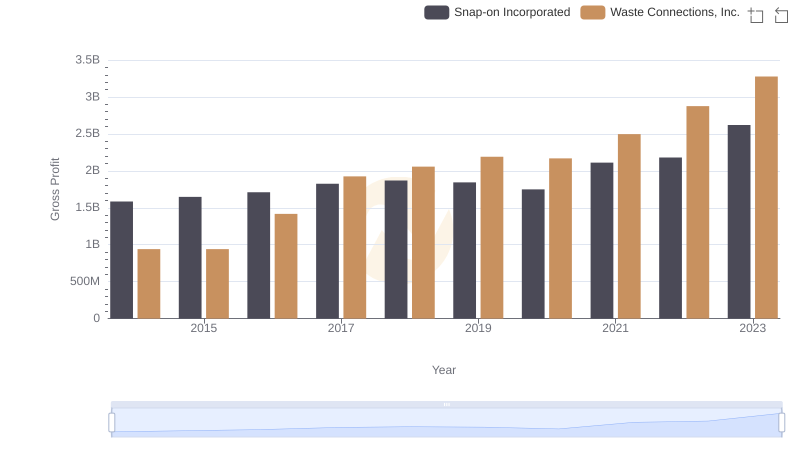Click the Gross Profit axis title
The width and height of the screenshot is (800, 461).
55,189
